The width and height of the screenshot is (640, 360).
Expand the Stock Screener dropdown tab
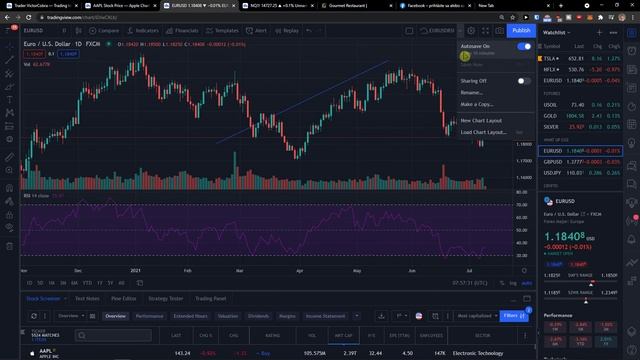[x=46, y=299]
